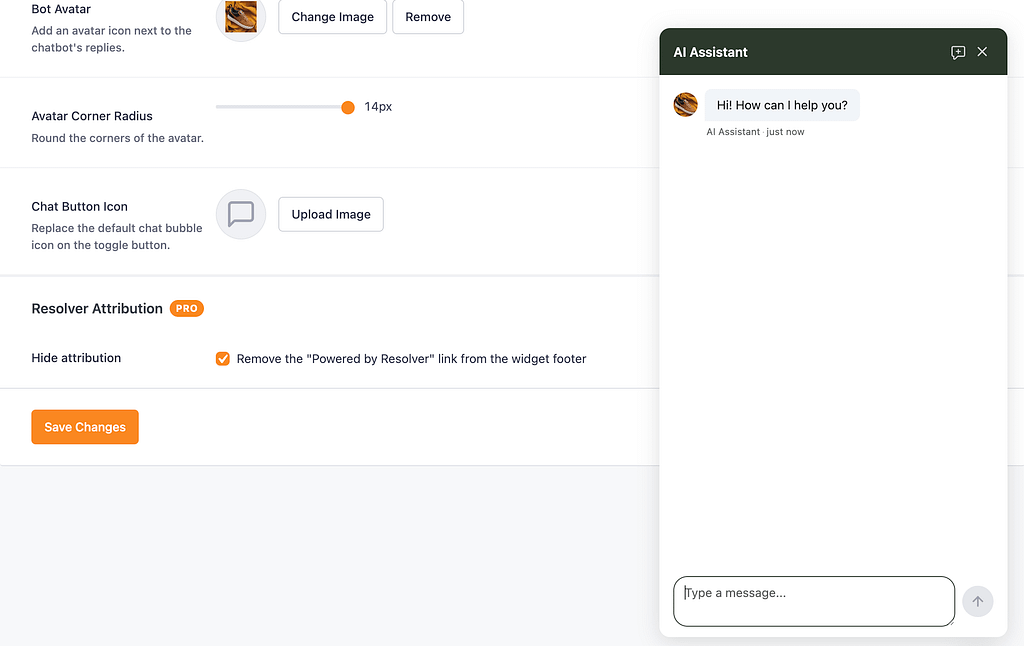Click the Resolver Attribution heading
Screen dimensions: 1024x646
[97, 308]
